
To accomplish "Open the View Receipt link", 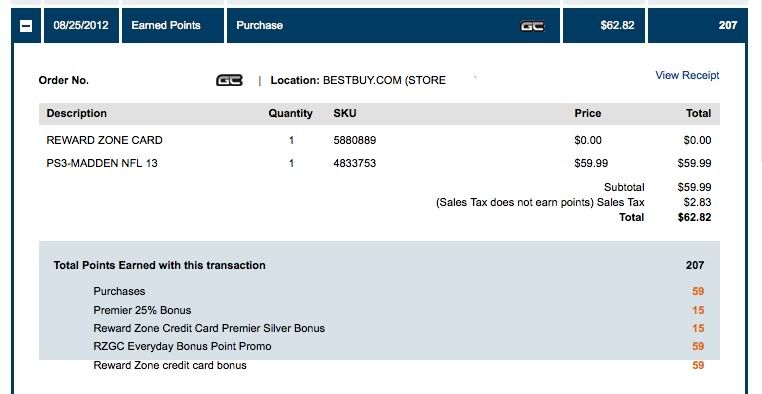I will tap(687, 75).
